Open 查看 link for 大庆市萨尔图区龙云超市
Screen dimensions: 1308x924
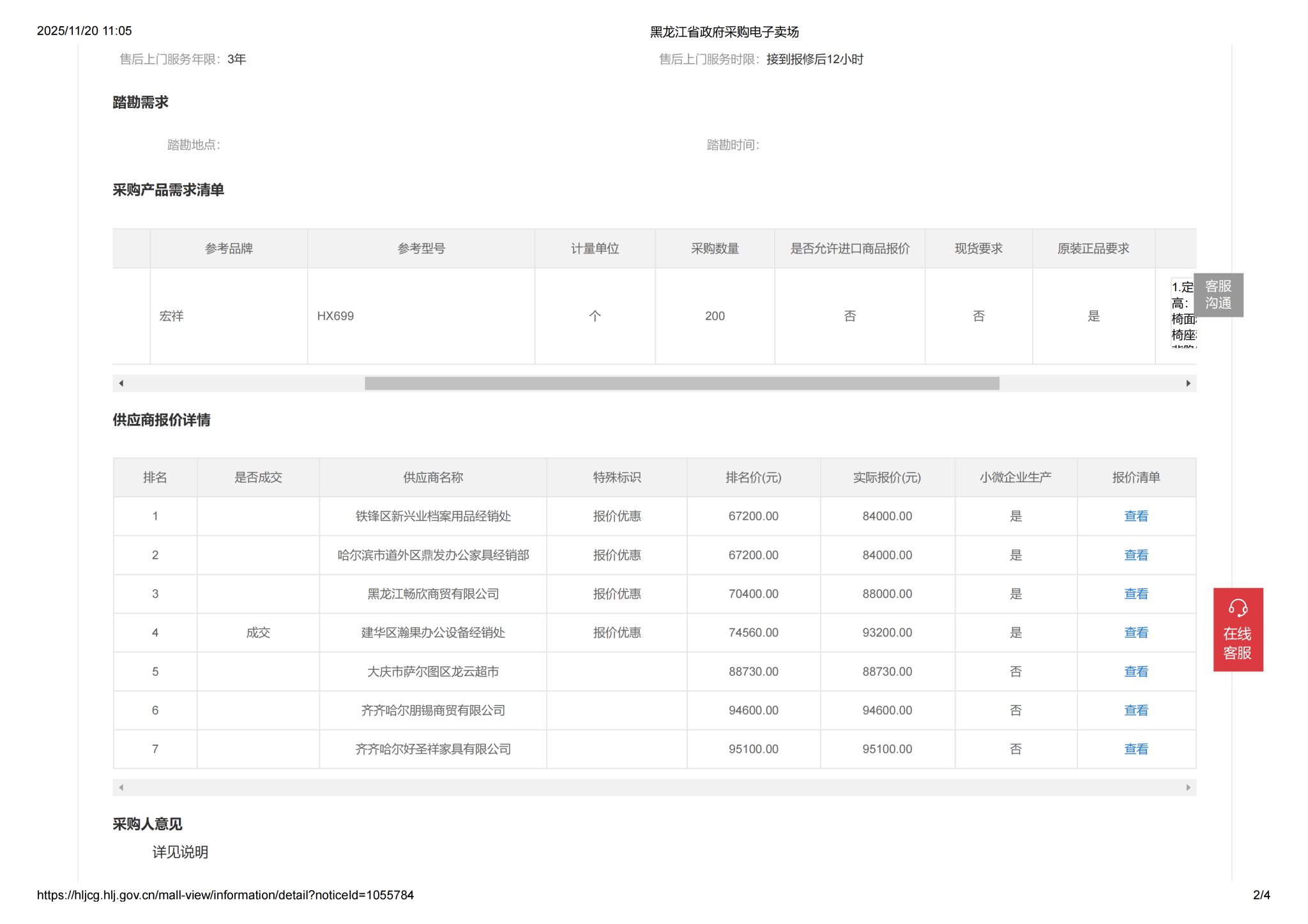[x=1136, y=672]
